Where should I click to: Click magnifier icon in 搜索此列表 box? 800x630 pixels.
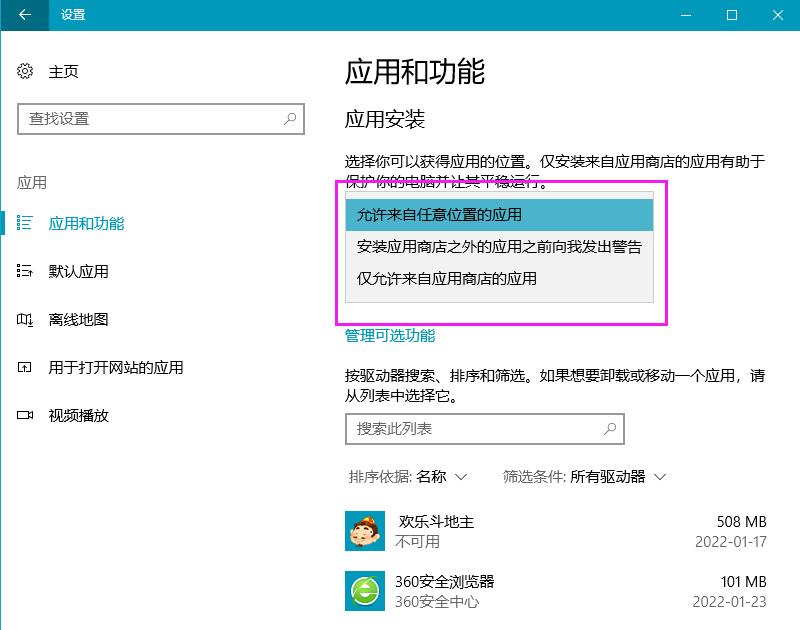610,429
